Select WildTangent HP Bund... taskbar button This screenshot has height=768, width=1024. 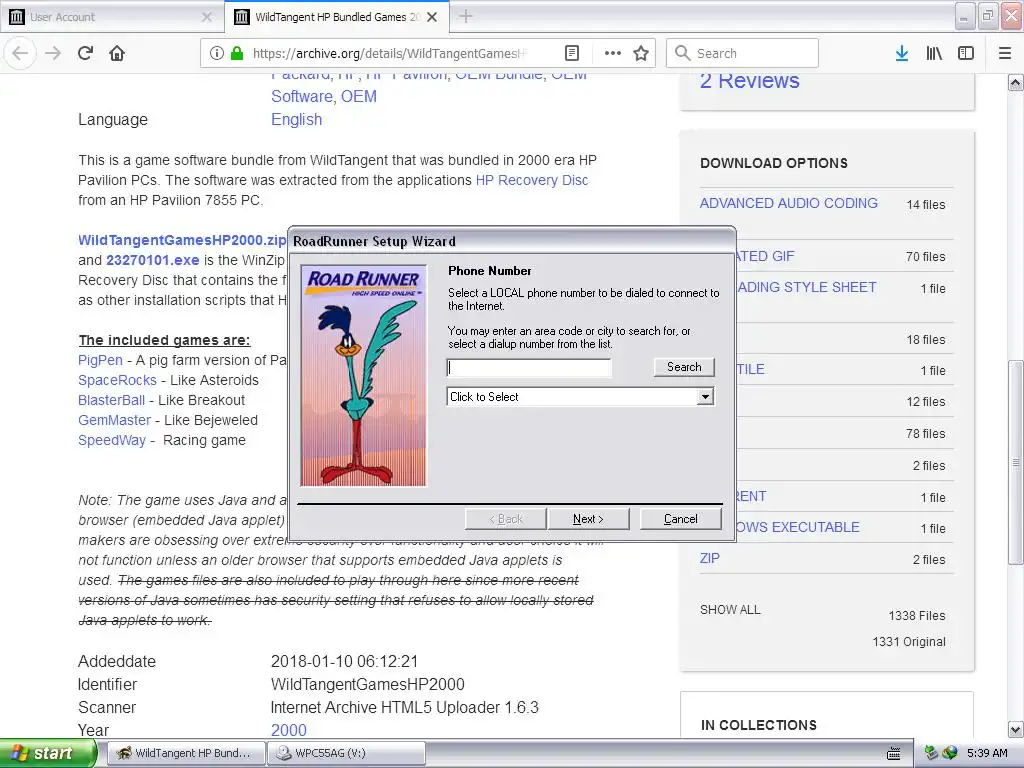[x=185, y=753]
